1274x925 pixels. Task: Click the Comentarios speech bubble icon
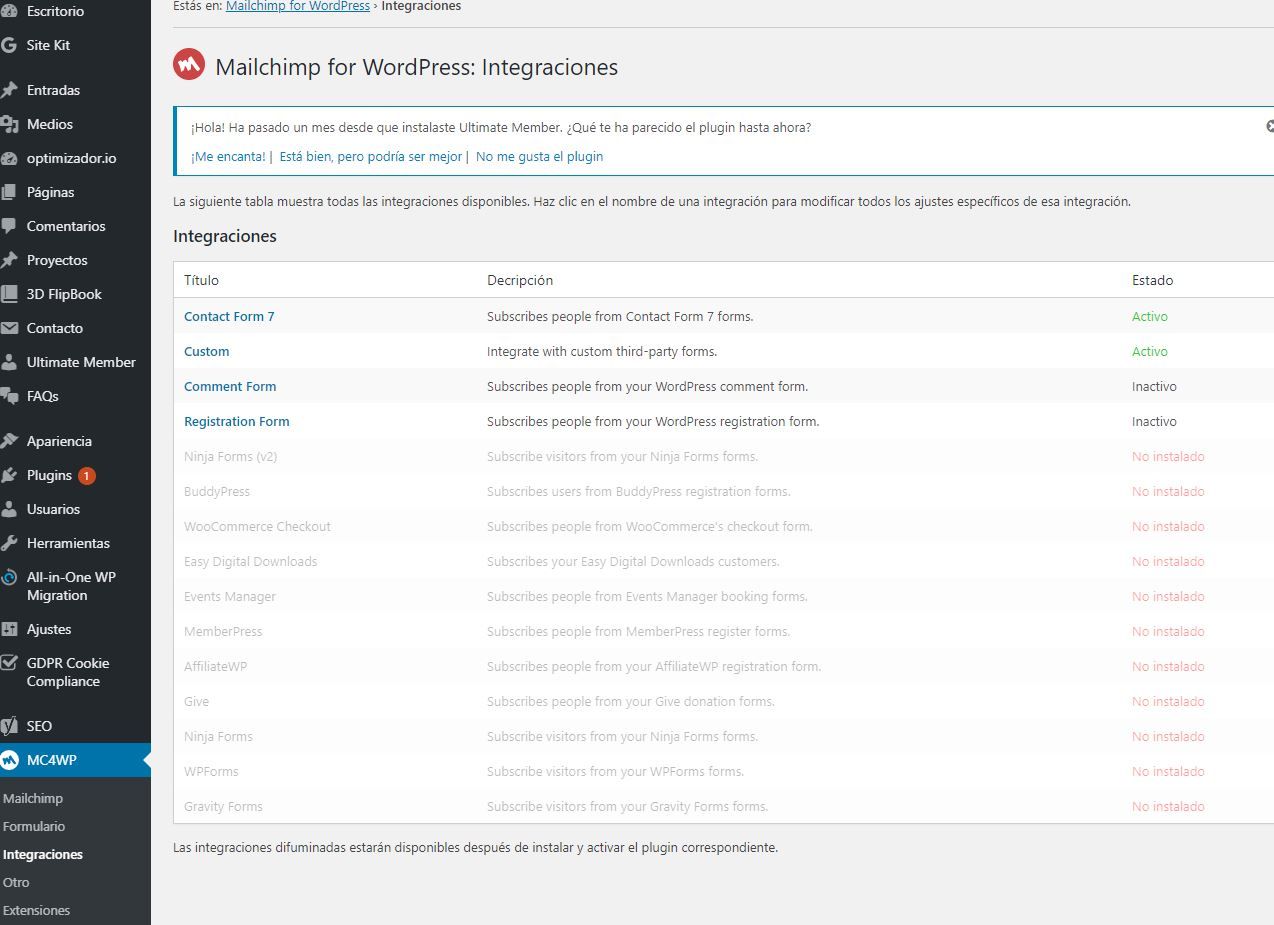[x=9, y=226]
